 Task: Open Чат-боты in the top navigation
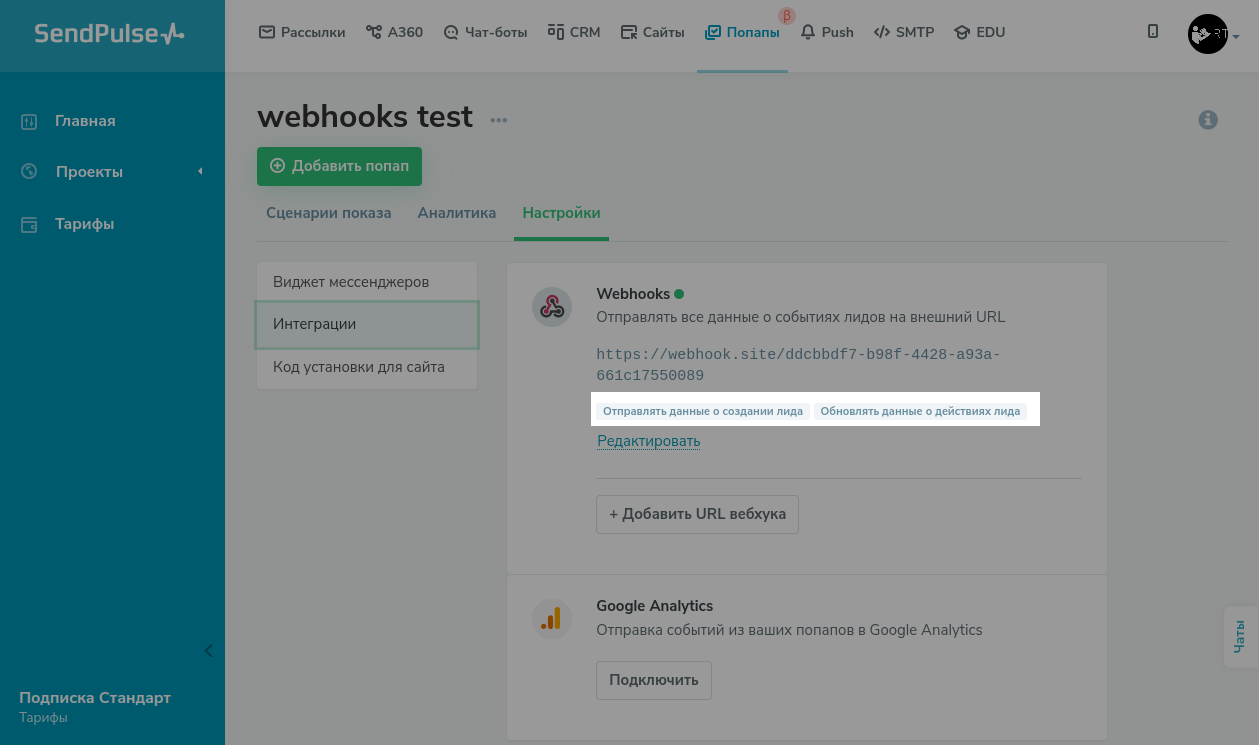click(485, 32)
